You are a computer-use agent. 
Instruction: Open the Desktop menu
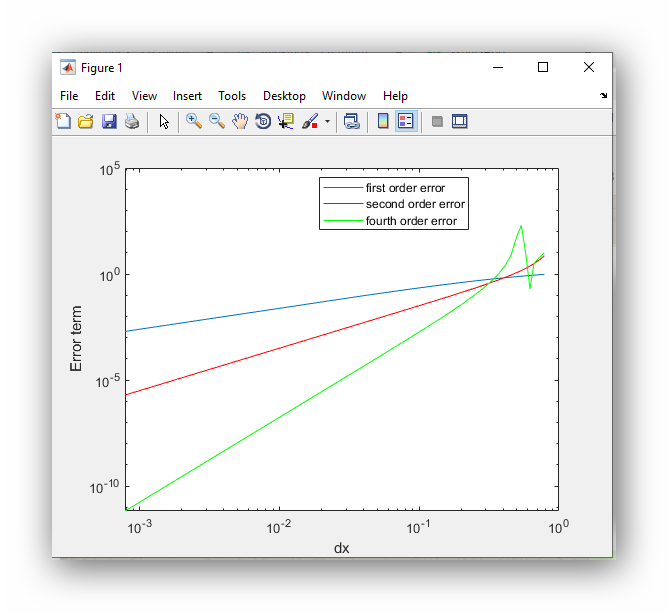[284, 96]
